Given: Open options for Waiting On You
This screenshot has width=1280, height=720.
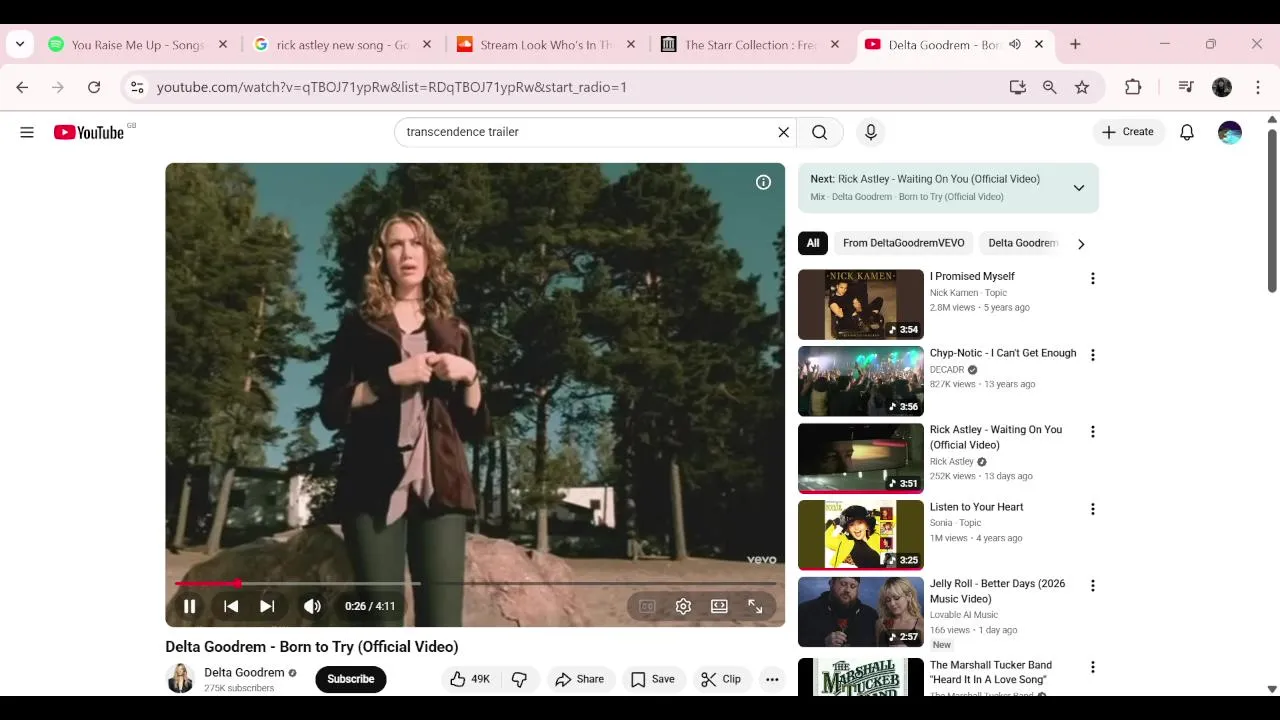Looking at the screenshot, I should pyautogui.click(x=1092, y=432).
